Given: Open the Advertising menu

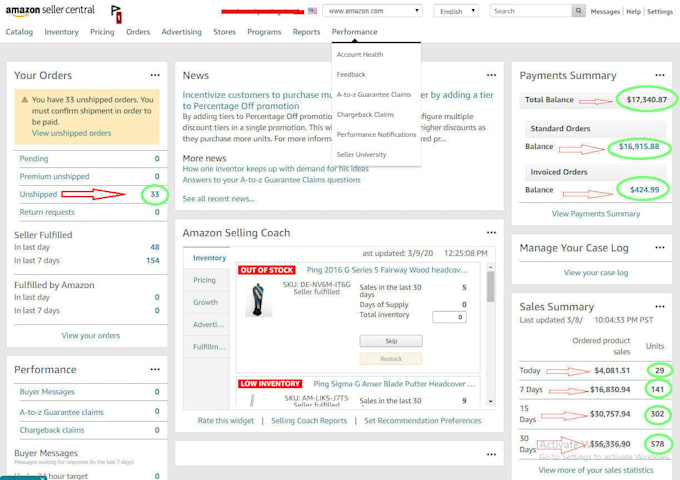Looking at the screenshot, I should tap(181, 32).
